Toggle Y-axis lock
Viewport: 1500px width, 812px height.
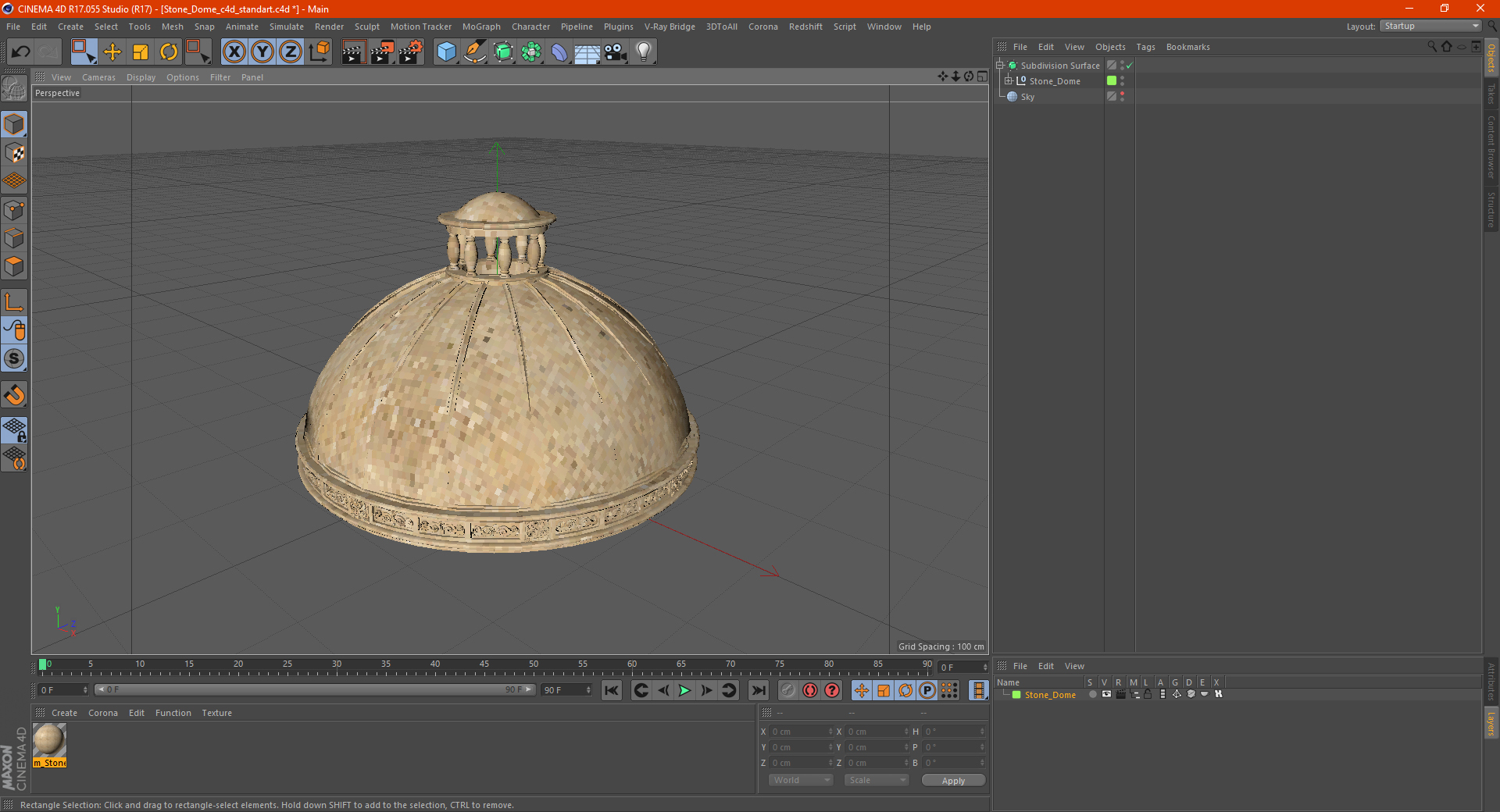[x=262, y=52]
